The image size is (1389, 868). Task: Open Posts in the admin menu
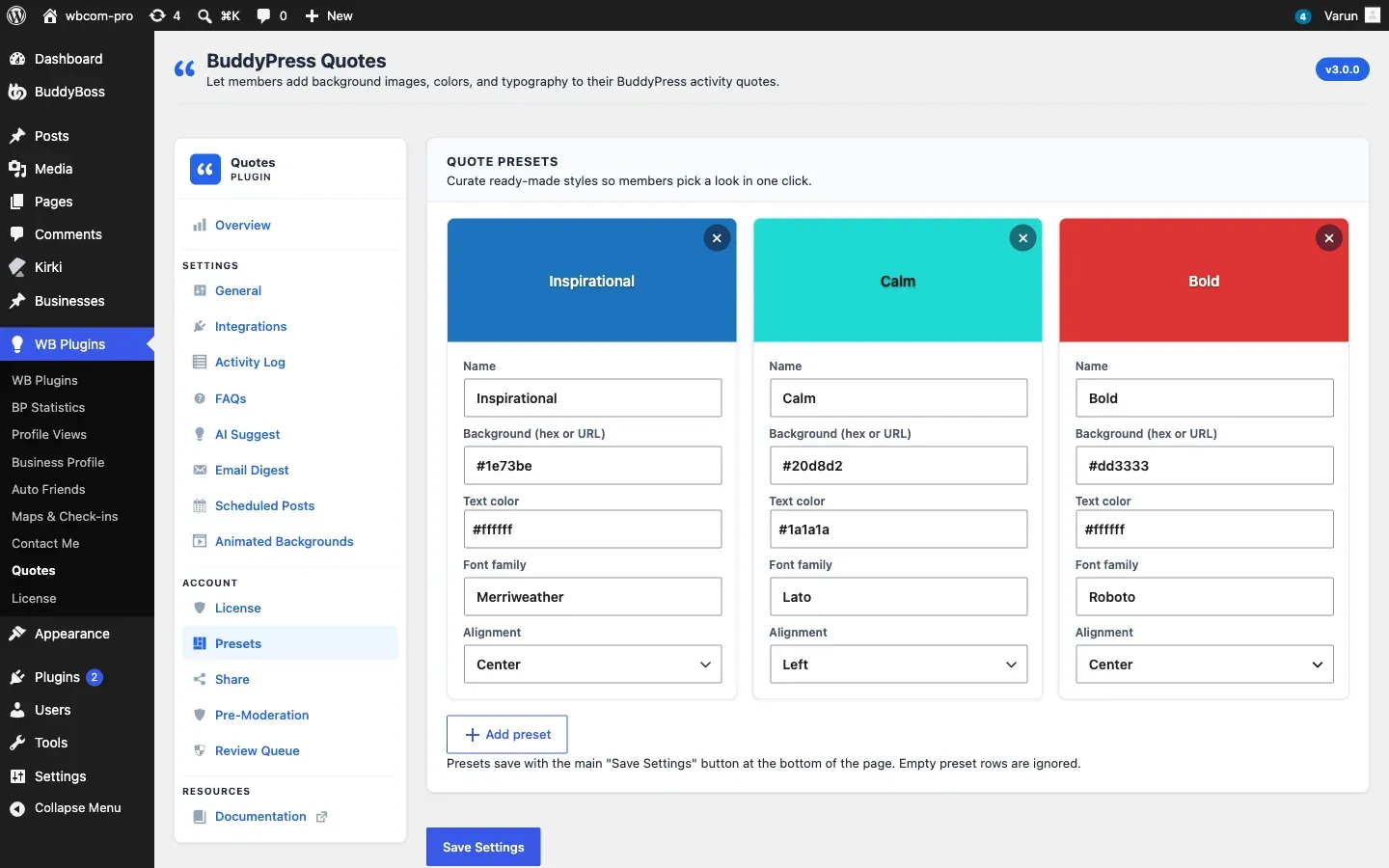click(77, 136)
